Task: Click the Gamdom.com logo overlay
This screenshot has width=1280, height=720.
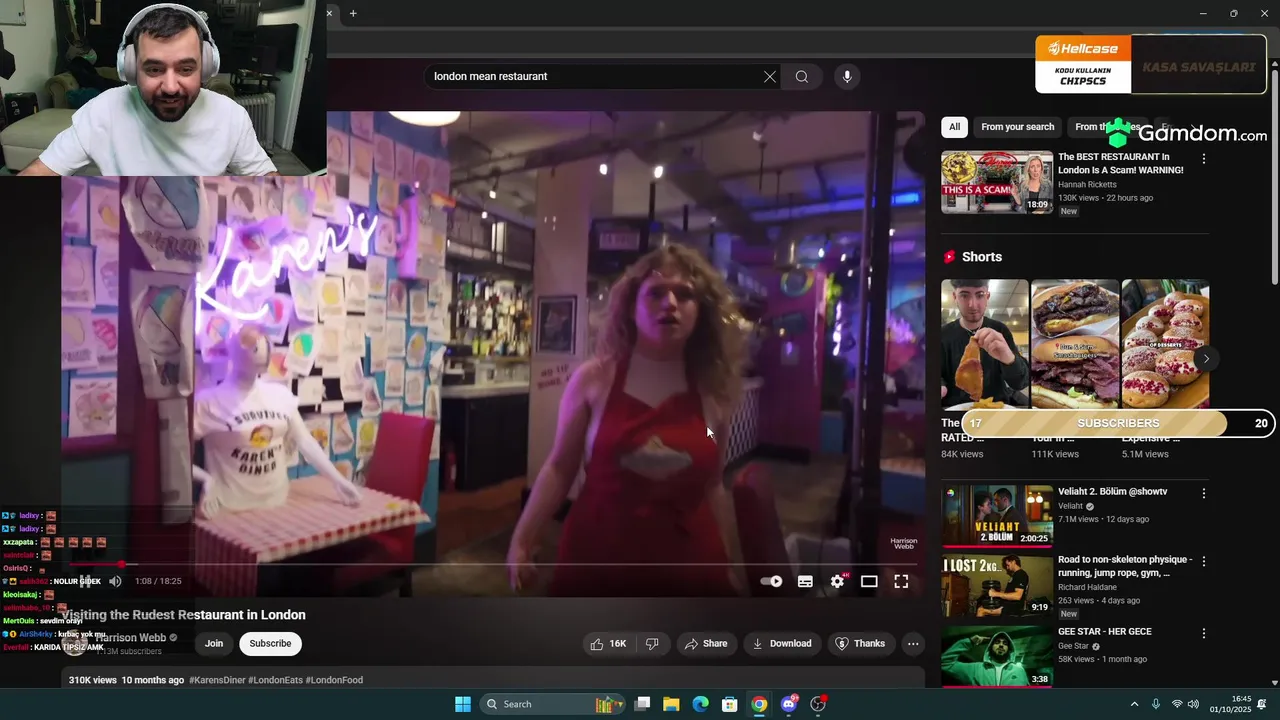Action: (x=1186, y=133)
